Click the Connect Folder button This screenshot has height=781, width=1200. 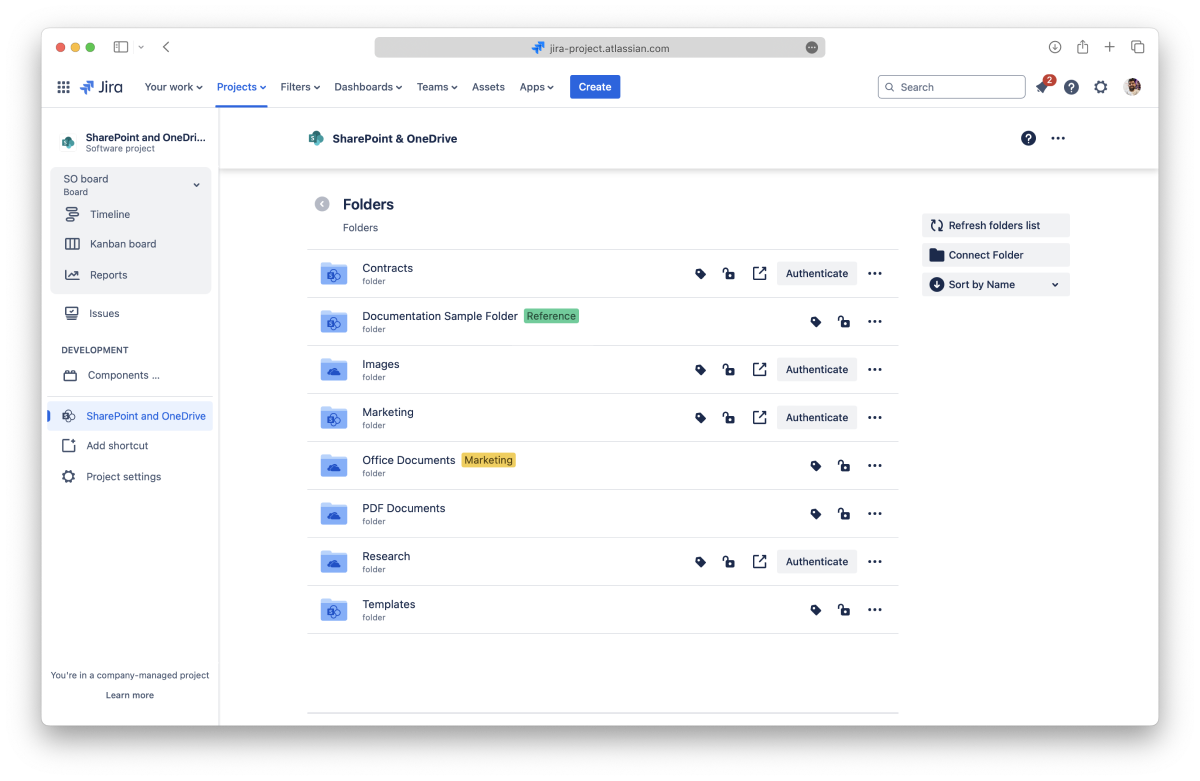(995, 255)
